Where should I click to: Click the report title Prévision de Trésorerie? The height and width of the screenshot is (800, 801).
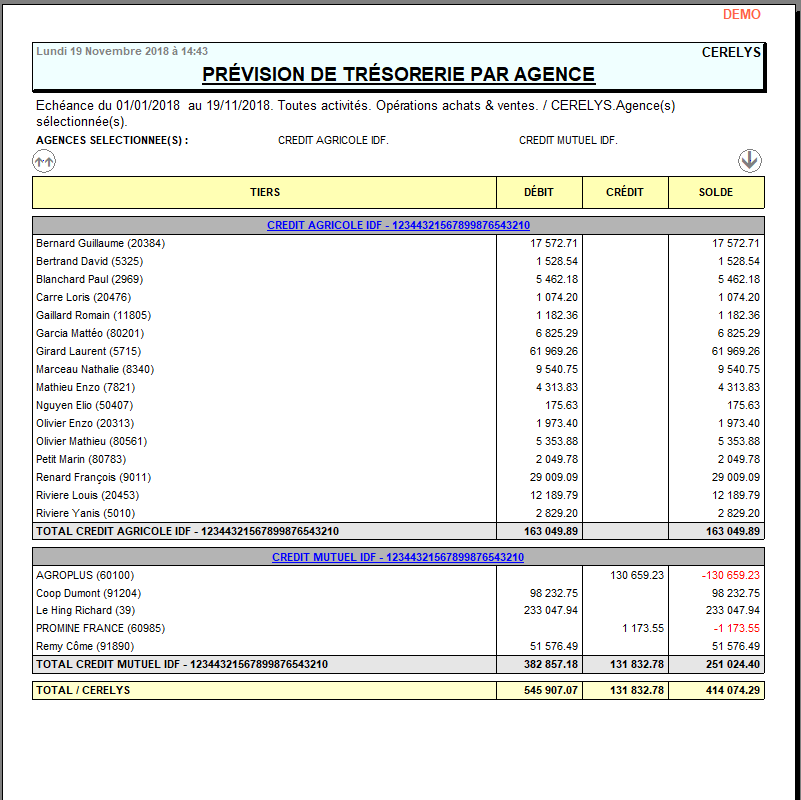(x=398, y=74)
